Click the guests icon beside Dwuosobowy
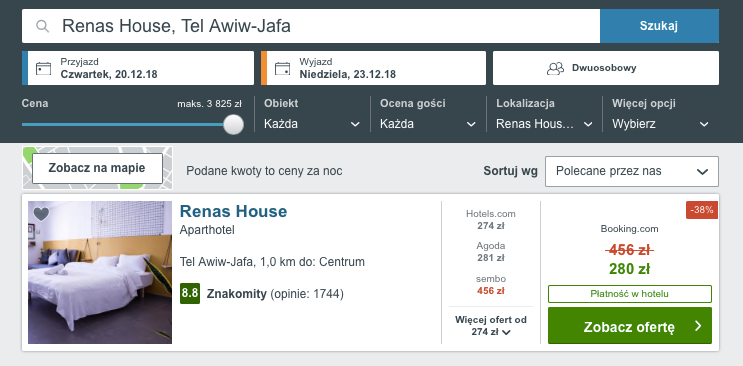 pyautogui.click(x=555, y=68)
